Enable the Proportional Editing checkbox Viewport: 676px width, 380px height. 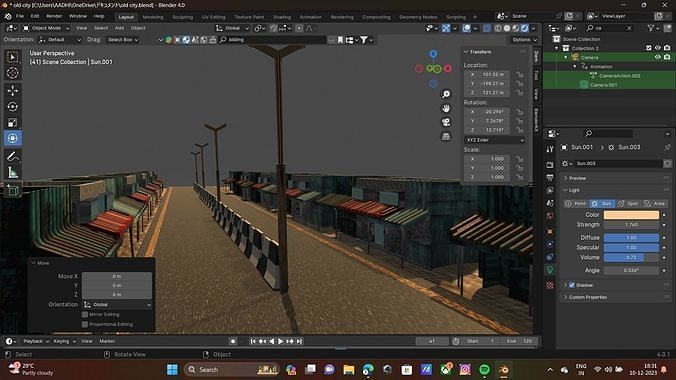[x=85, y=324]
